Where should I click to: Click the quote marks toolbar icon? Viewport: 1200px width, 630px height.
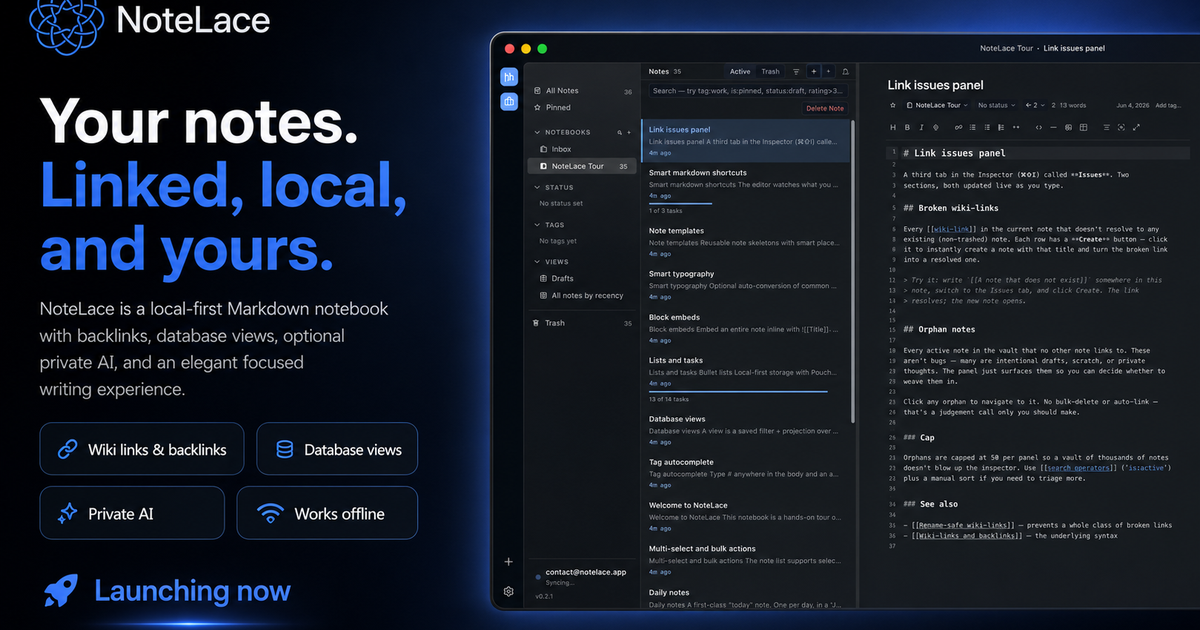(x=1016, y=127)
